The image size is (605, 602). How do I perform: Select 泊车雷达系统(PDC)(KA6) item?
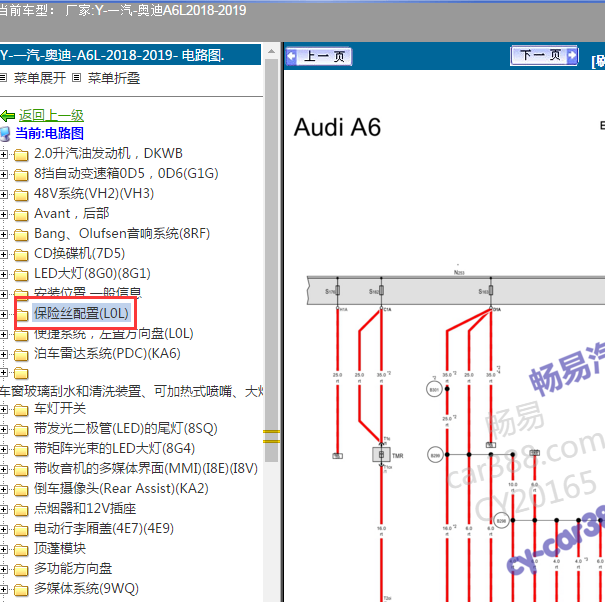107,353
